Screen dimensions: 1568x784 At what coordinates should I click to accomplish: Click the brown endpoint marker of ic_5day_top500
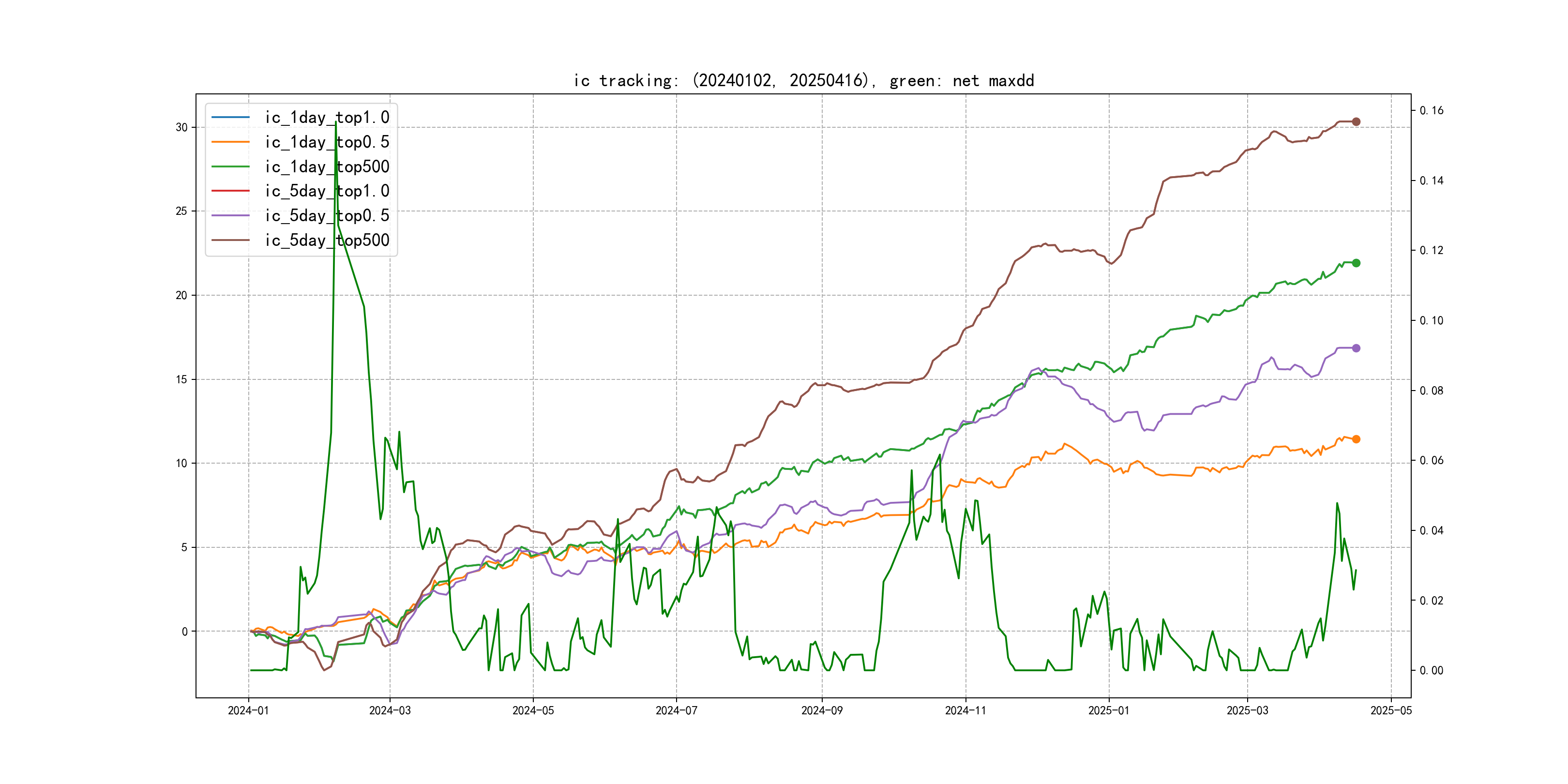[1356, 122]
